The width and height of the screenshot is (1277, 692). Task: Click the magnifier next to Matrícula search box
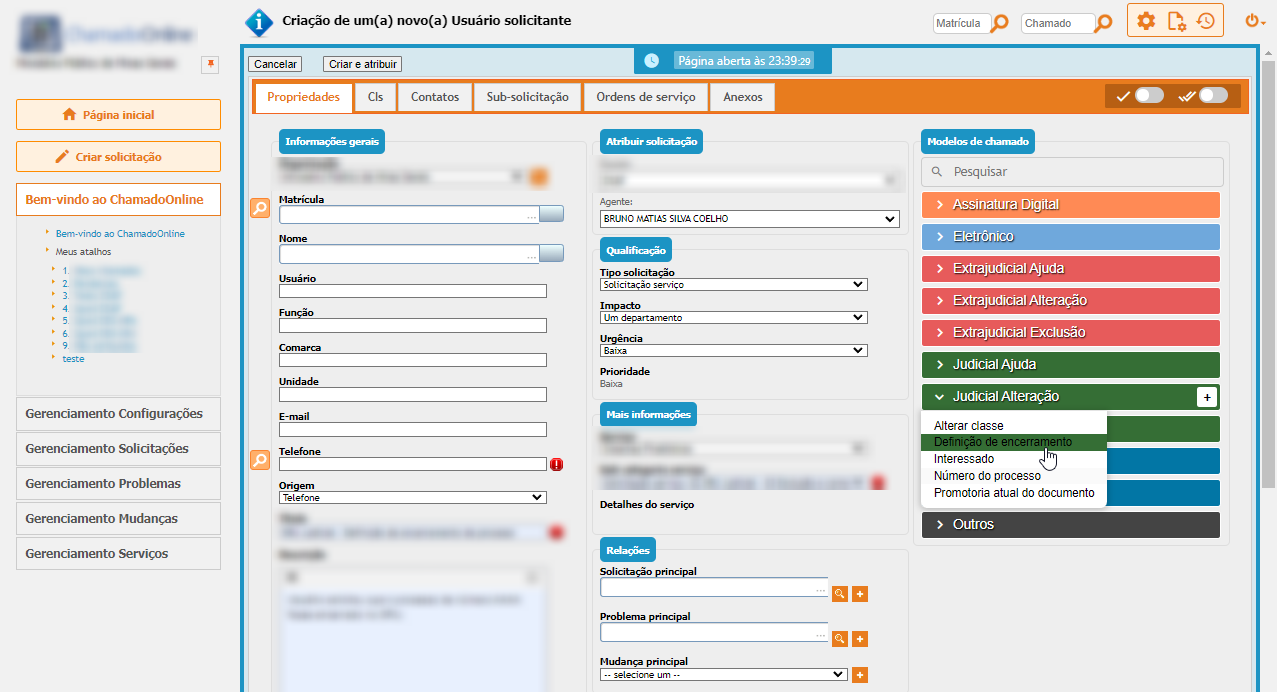pyautogui.click(x=999, y=23)
